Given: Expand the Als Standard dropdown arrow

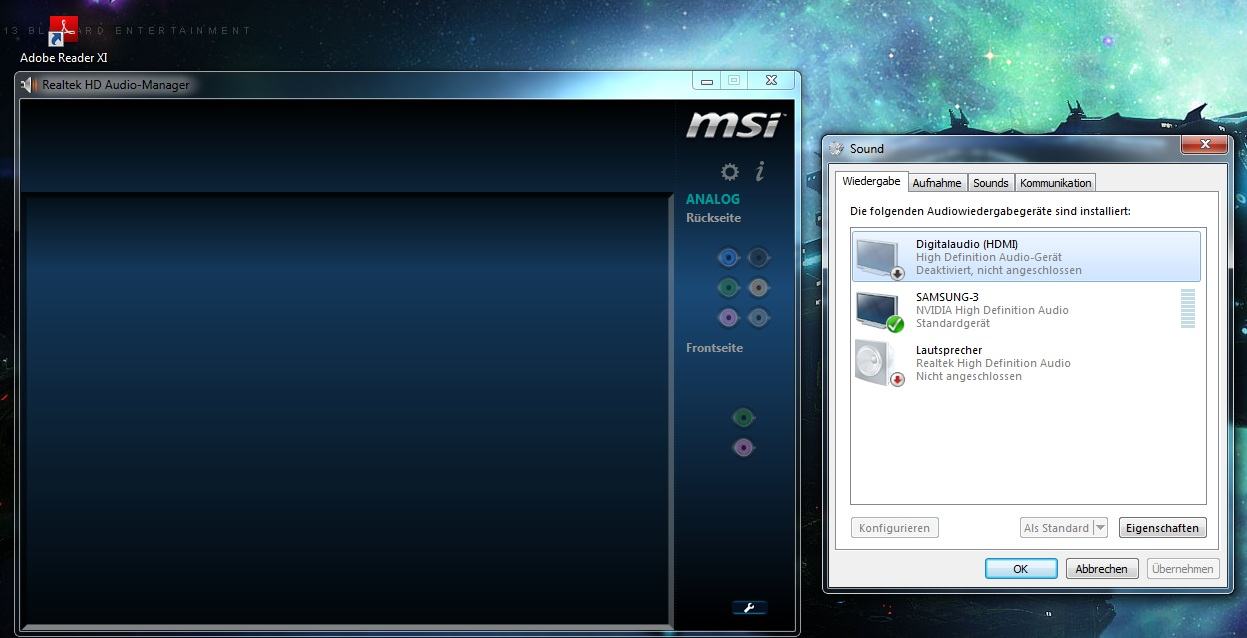Looking at the screenshot, I should [x=1100, y=528].
